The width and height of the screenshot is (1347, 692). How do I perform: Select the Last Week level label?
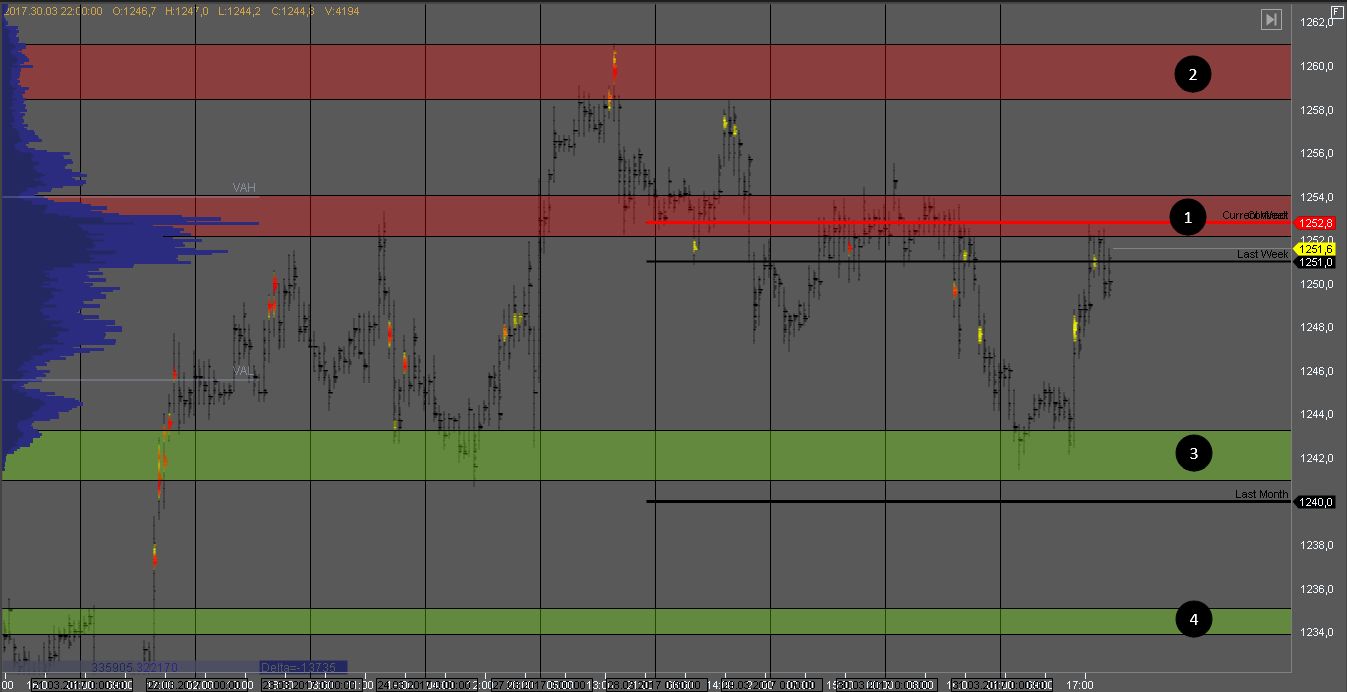click(1262, 254)
